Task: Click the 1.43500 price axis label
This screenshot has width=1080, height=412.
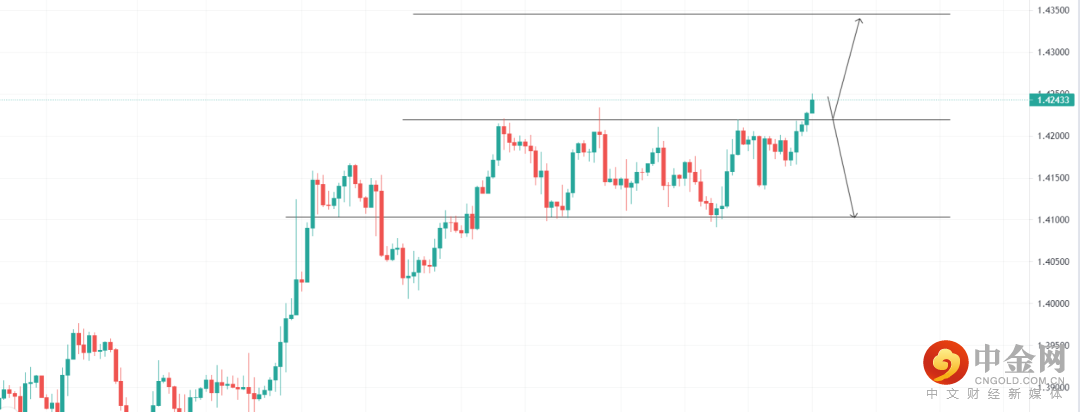Action: (1052, 10)
